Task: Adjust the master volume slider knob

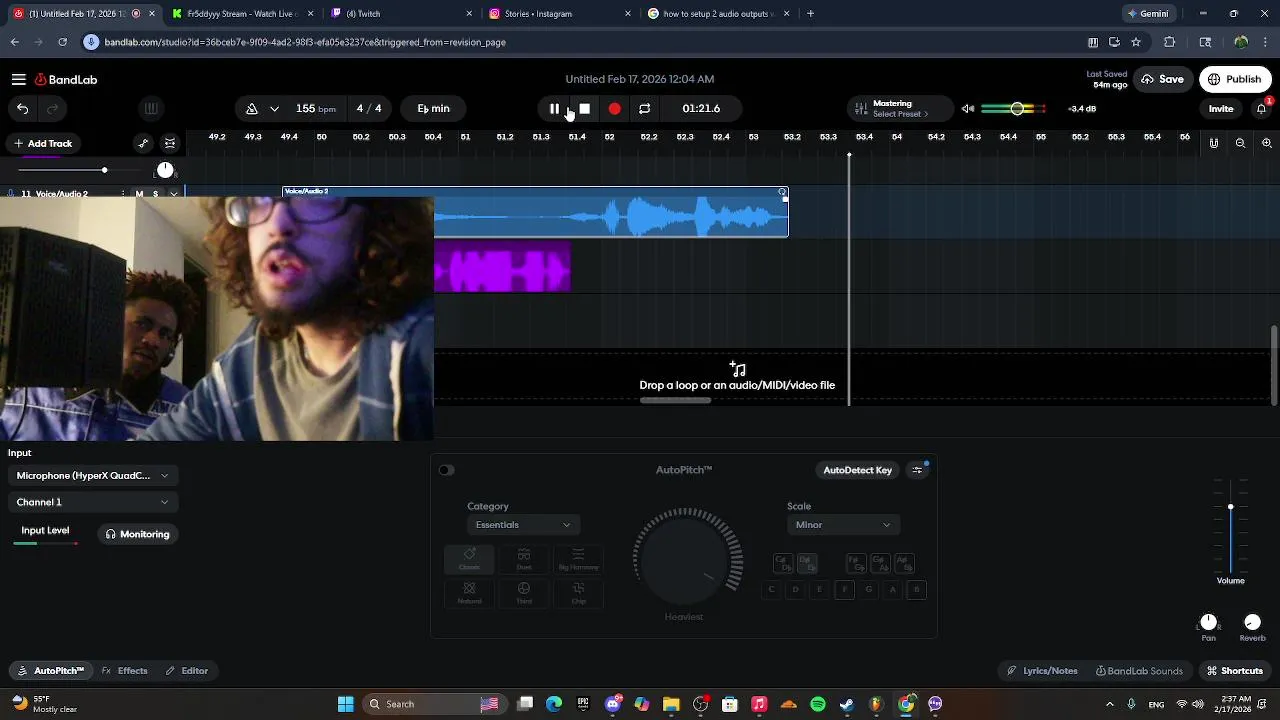Action: 1017,109
